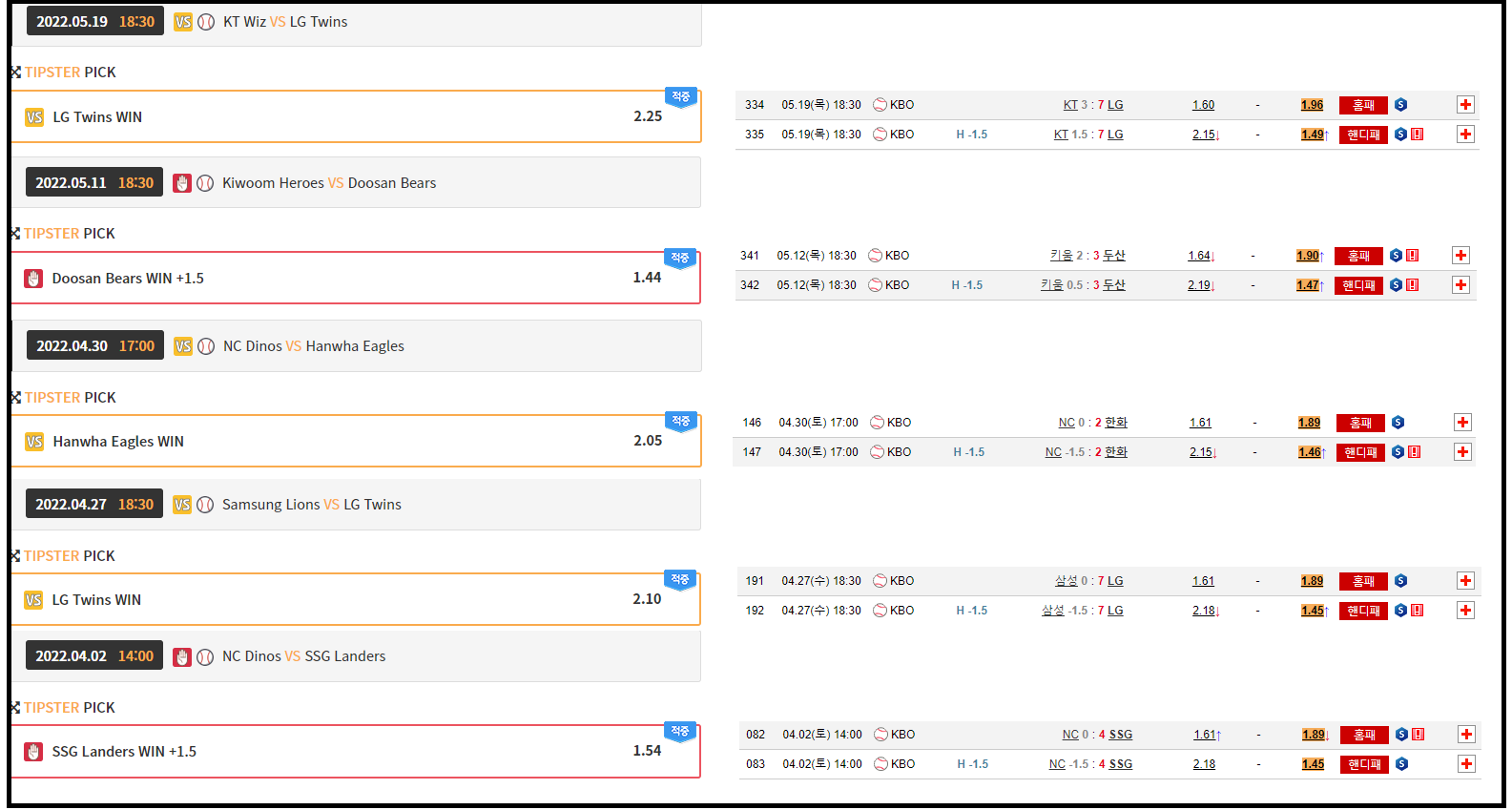Open the LG Twins WIN tipster pick at 2.25
The width and height of the screenshot is (1512, 810).
pos(356,117)
